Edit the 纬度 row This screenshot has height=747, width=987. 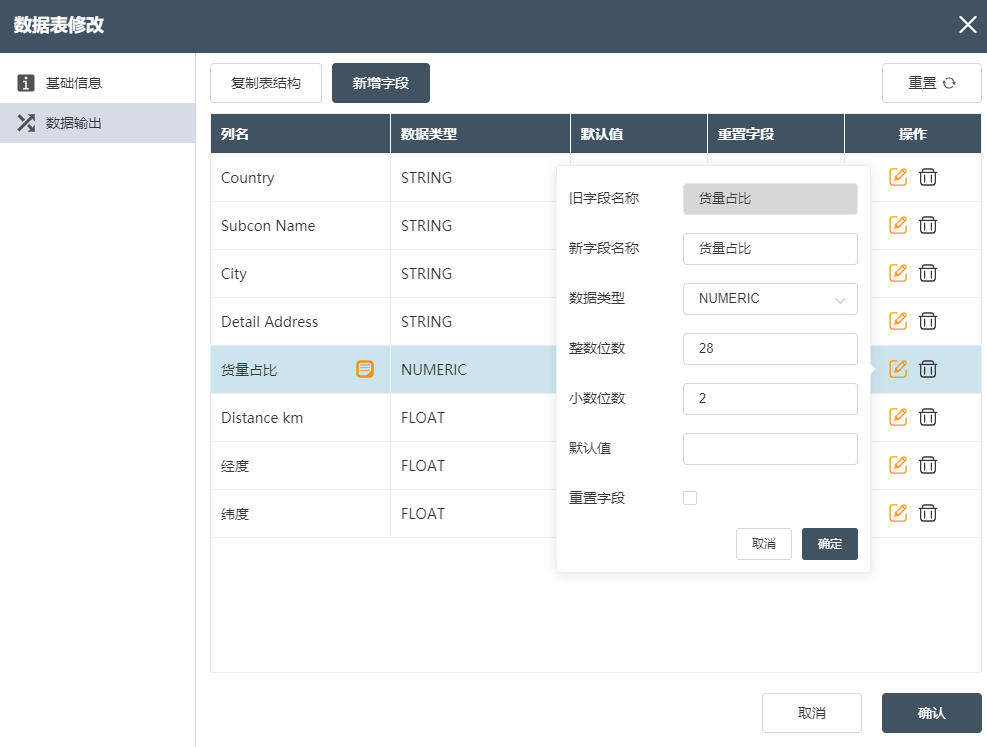click(x=898, y=513)
